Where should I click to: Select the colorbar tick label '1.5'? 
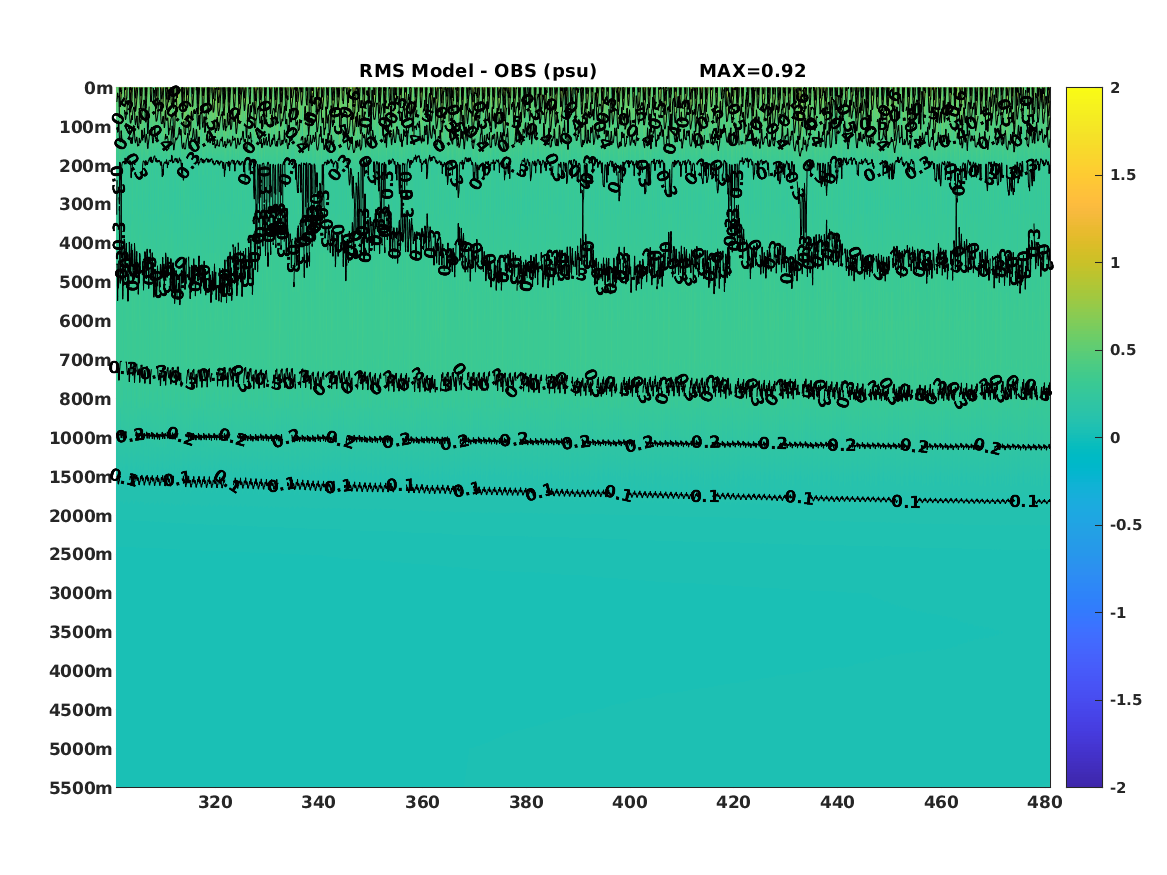[1123, 175]
